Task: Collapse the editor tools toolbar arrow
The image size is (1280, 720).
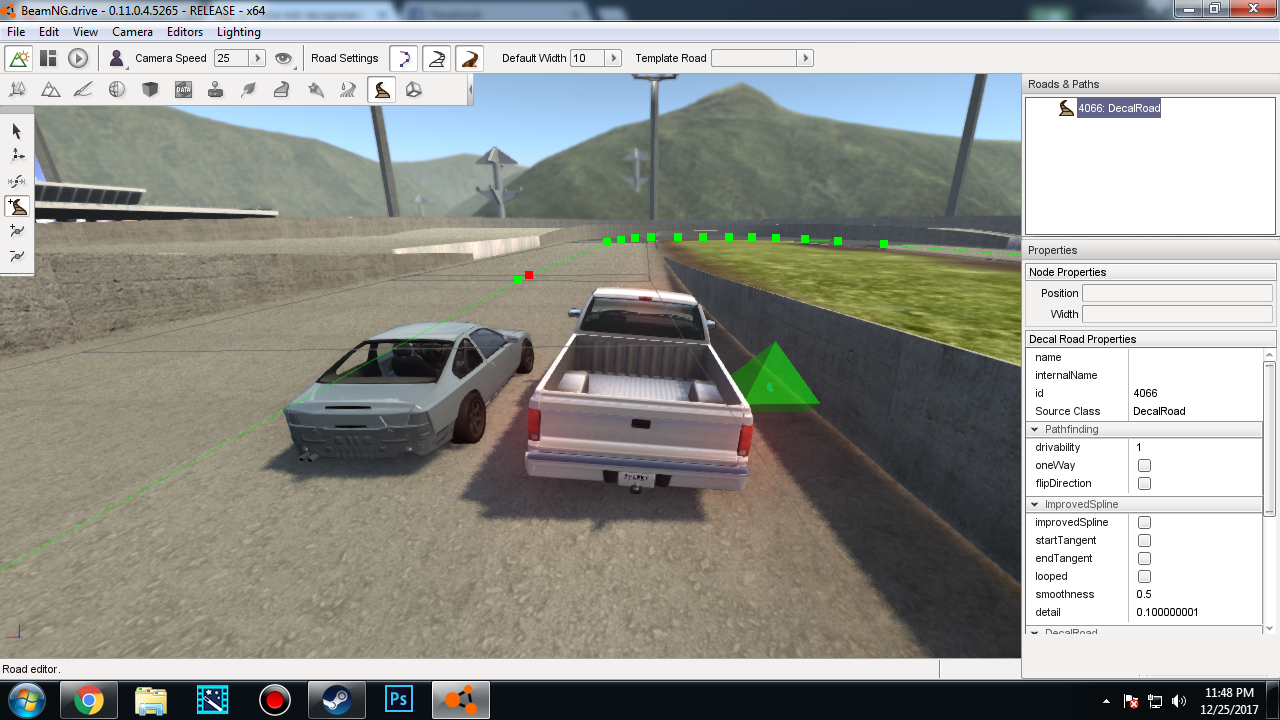Action: point(470,90)
